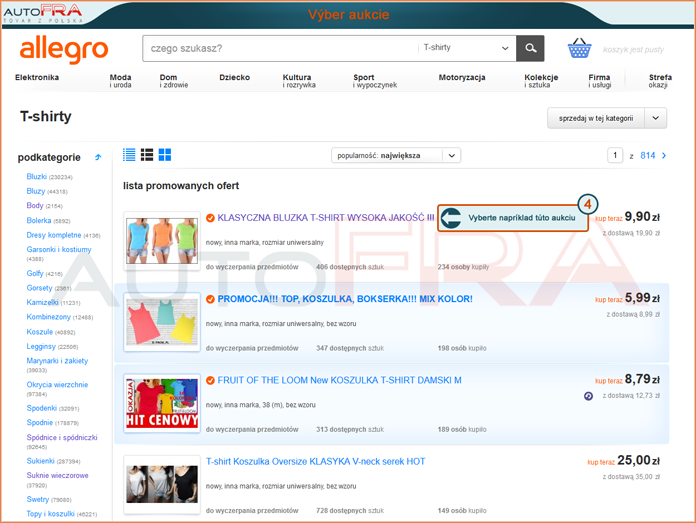Open sorting dropdown popularność: największa

pyautogui.click(x=396, y=155)
